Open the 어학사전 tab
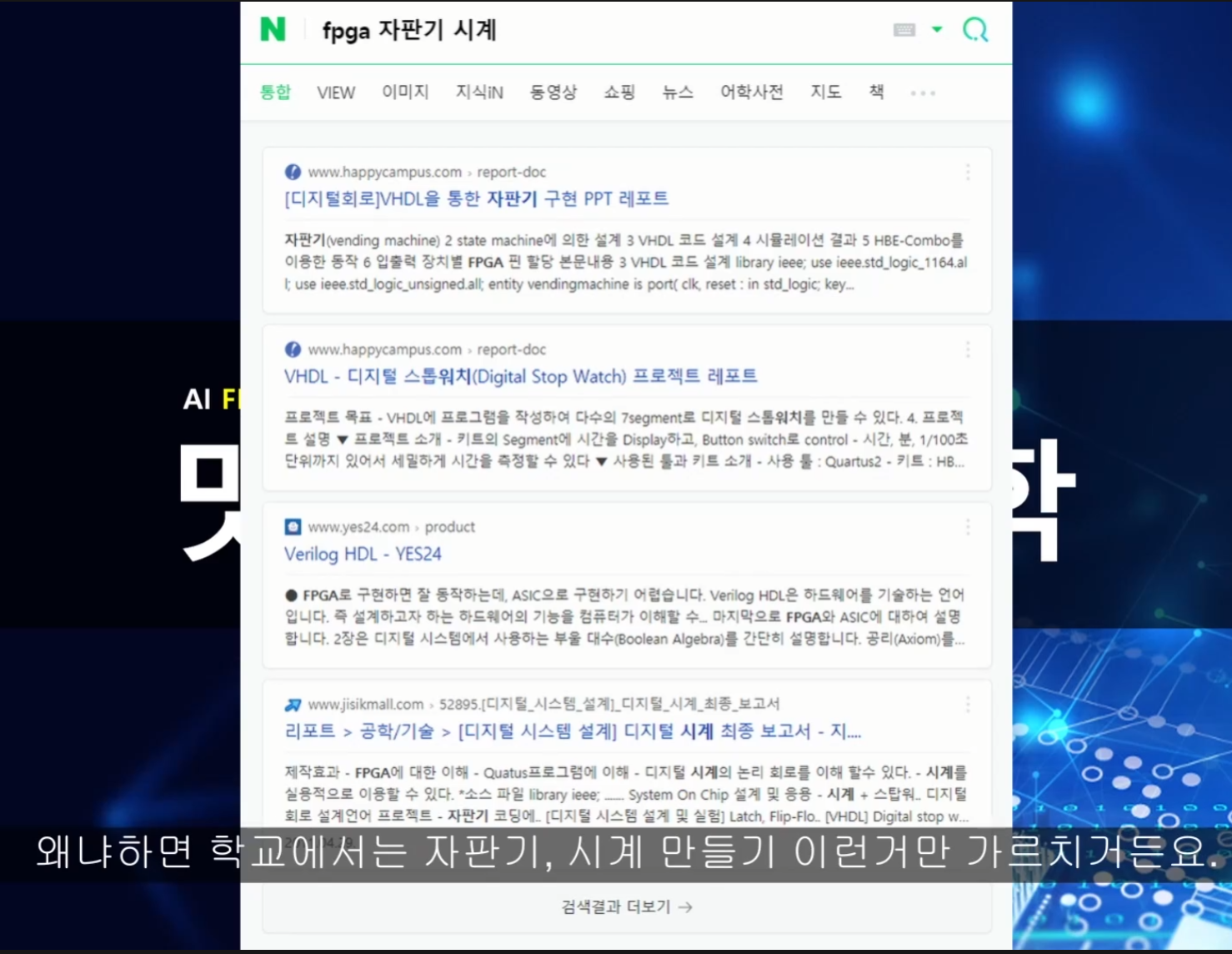This screenshot has height=954, width=1232. [x=752, y=92]
